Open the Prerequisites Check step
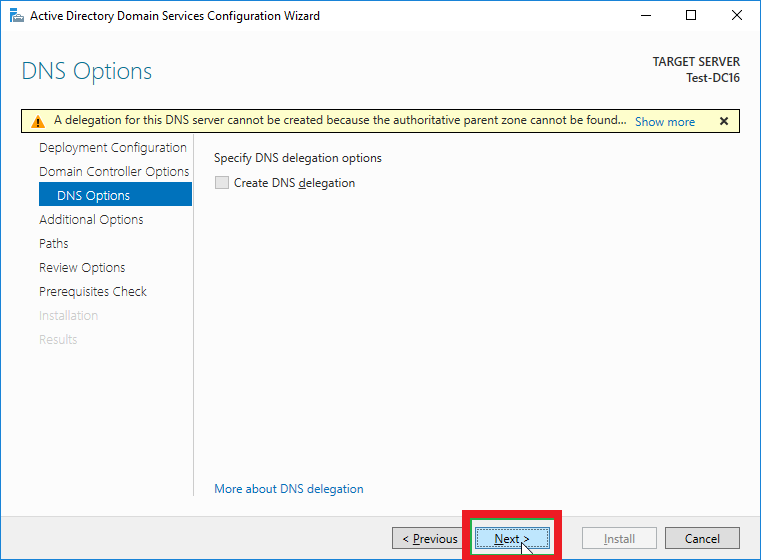The height and width of the screenshot is (560, 761). (x=93, y=291)
